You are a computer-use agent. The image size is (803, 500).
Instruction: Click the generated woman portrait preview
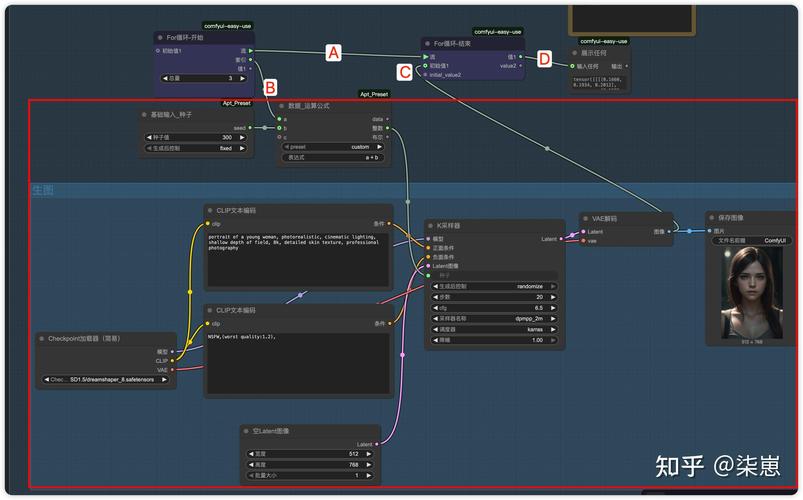(x=752, y=293)
